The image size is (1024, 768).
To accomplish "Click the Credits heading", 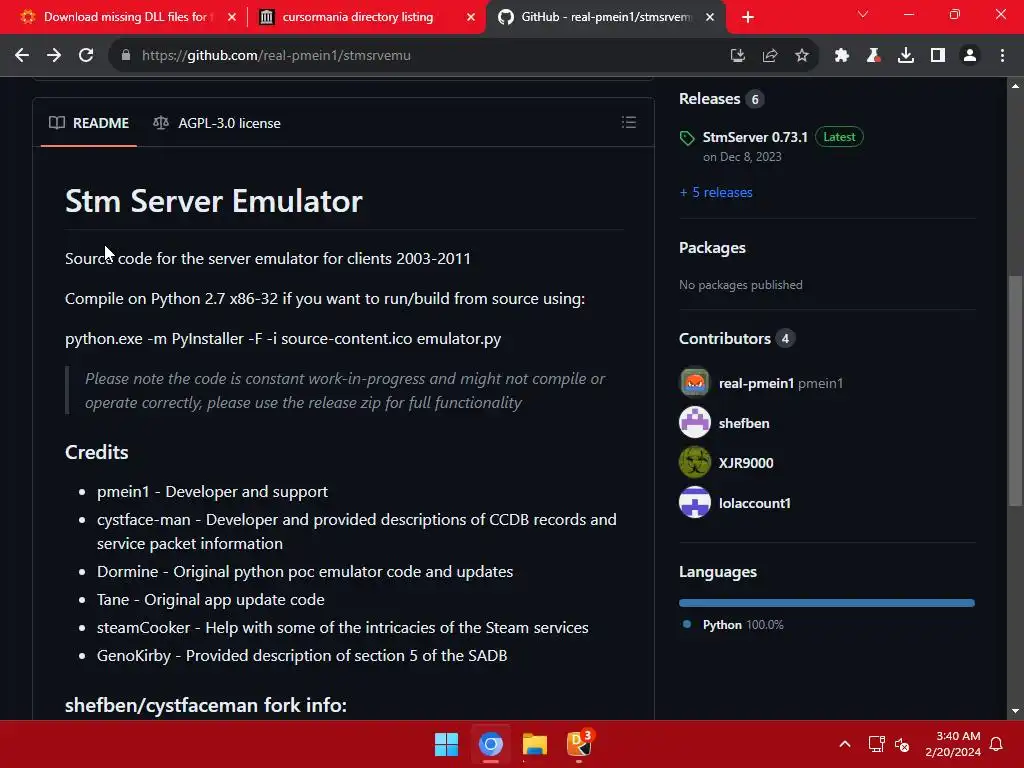I will [97, 452].
